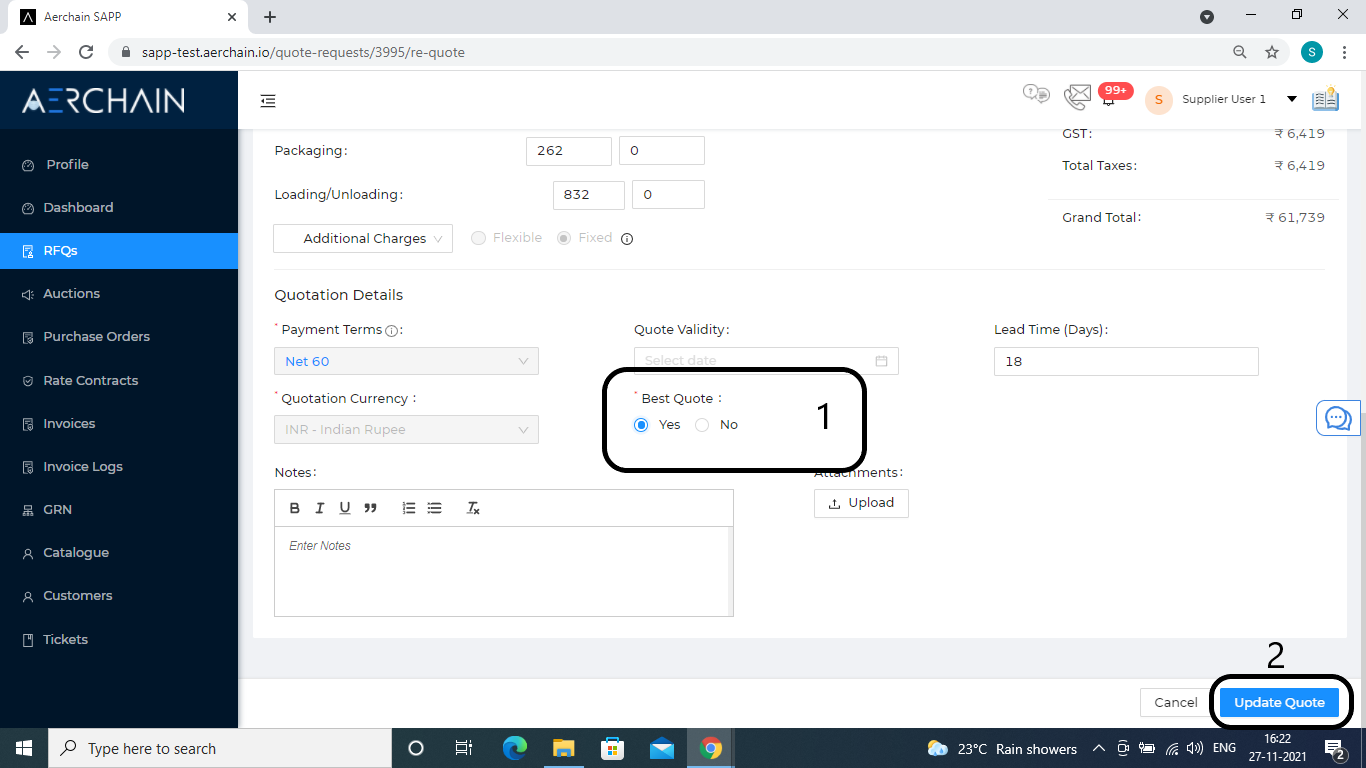This screenshot has height=768, width=1366.
Task: Open the user guide book icon
Action: [1325, 99]
